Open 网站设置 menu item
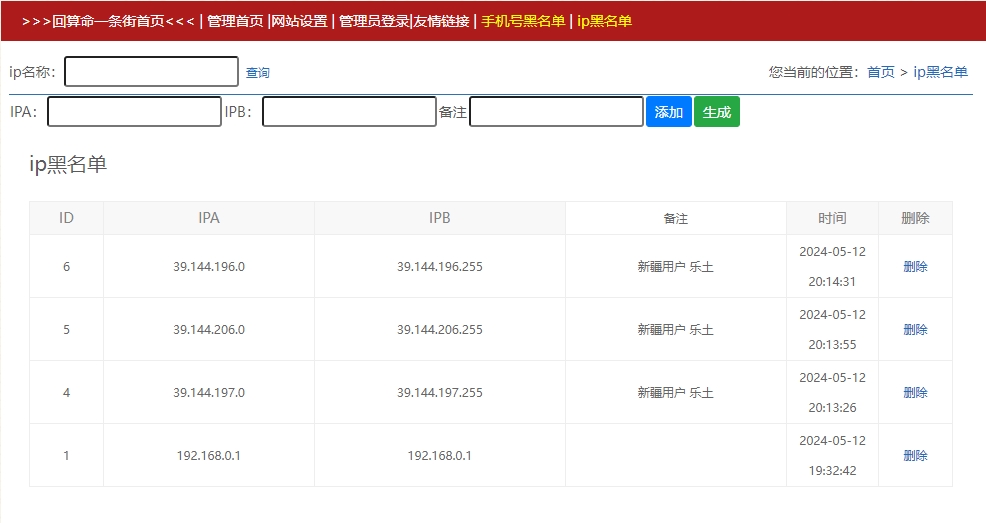The image size is (986, 523). [x=299, y=21]
